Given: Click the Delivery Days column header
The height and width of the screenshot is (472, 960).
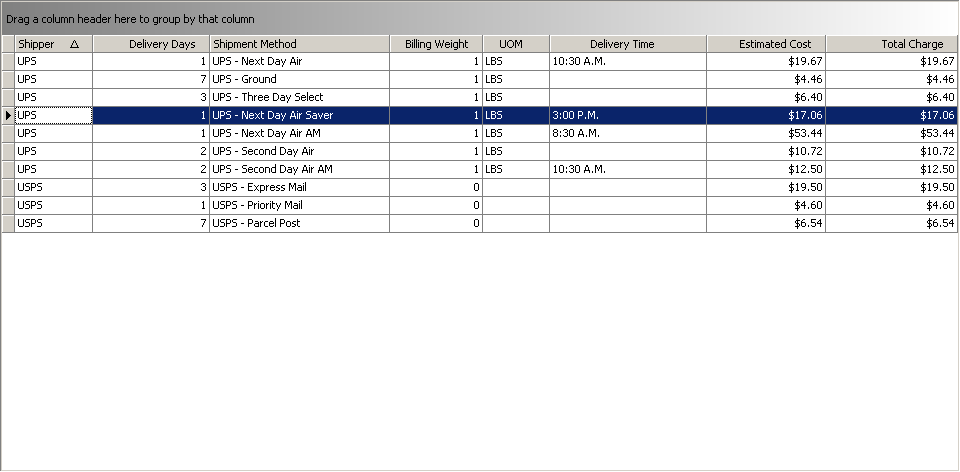Looking at the screenshot, I should [x=151, y=44].
